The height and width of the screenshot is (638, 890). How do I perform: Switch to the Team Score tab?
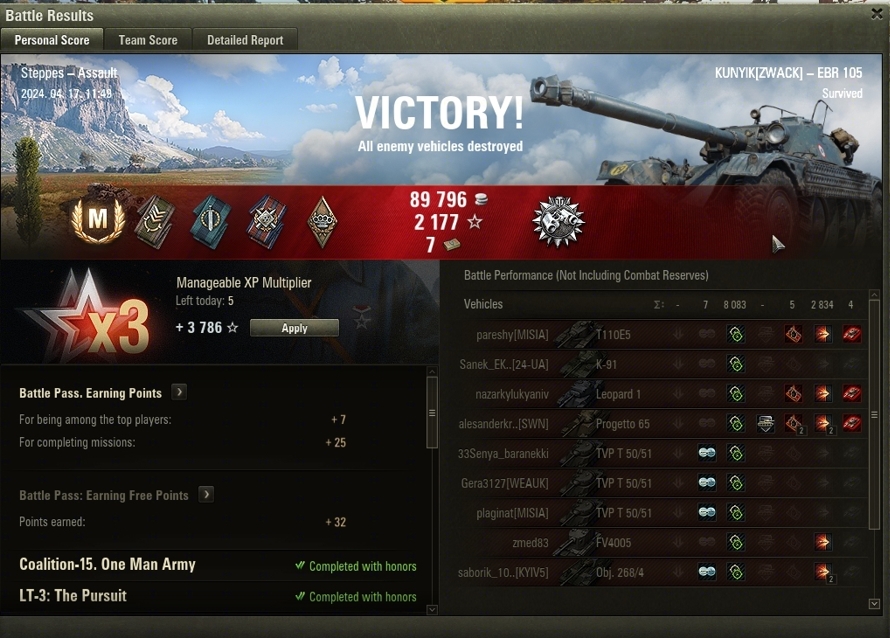coord(148,40)
